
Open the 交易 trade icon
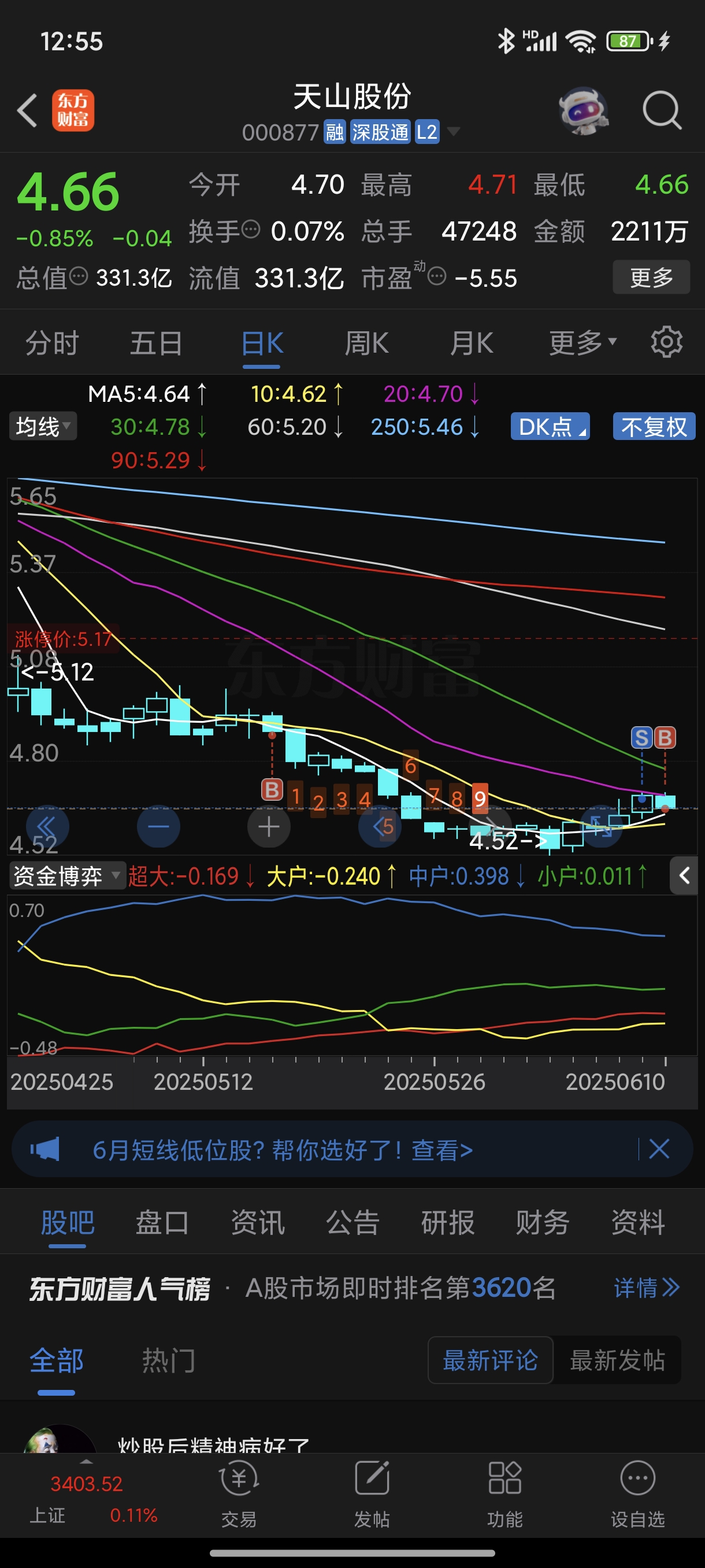(x=239, y=1494)
